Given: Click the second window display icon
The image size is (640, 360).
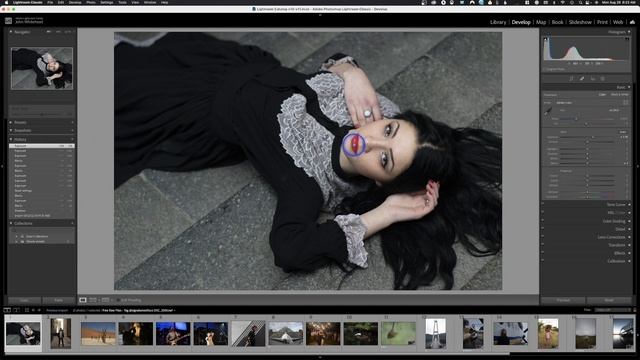Looking at the screenshot, I should [16, 310].
